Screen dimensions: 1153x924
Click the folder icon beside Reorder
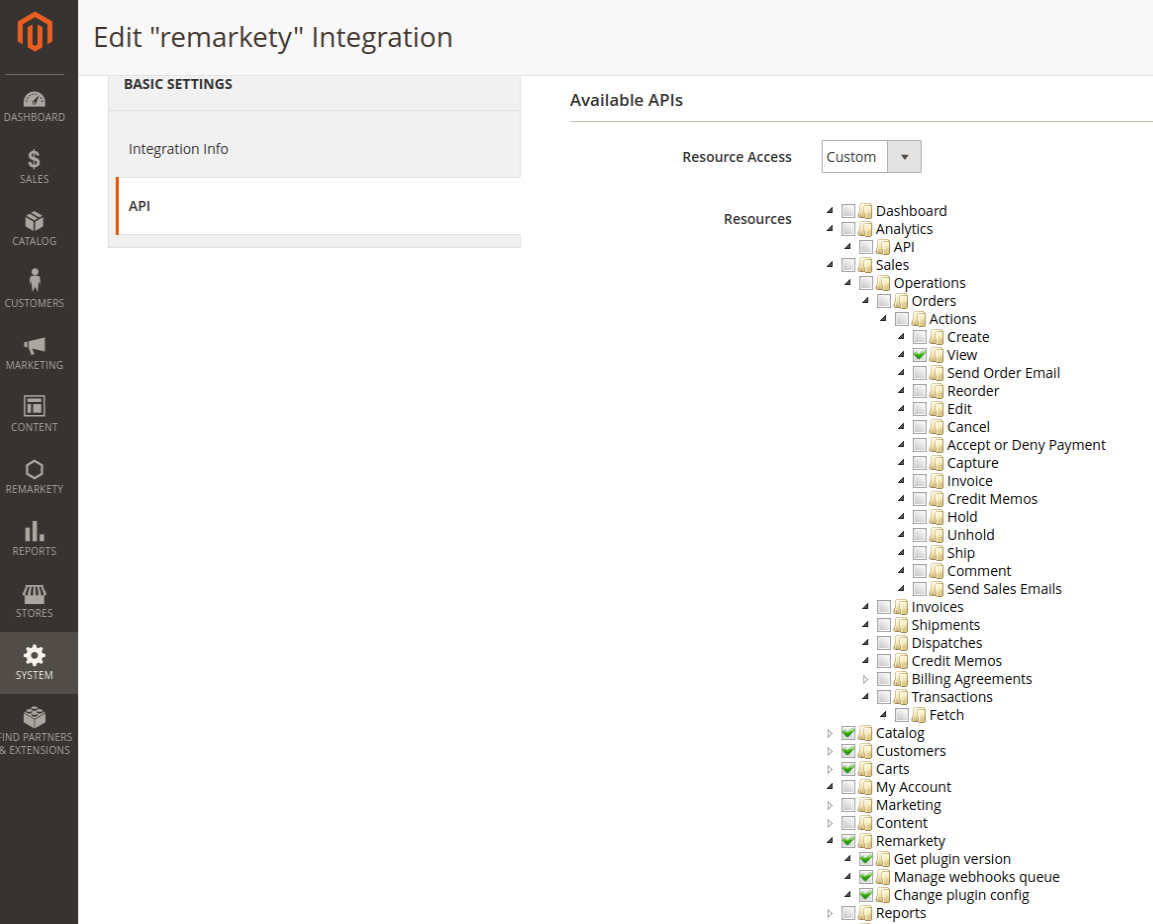(x=936, y=391)
